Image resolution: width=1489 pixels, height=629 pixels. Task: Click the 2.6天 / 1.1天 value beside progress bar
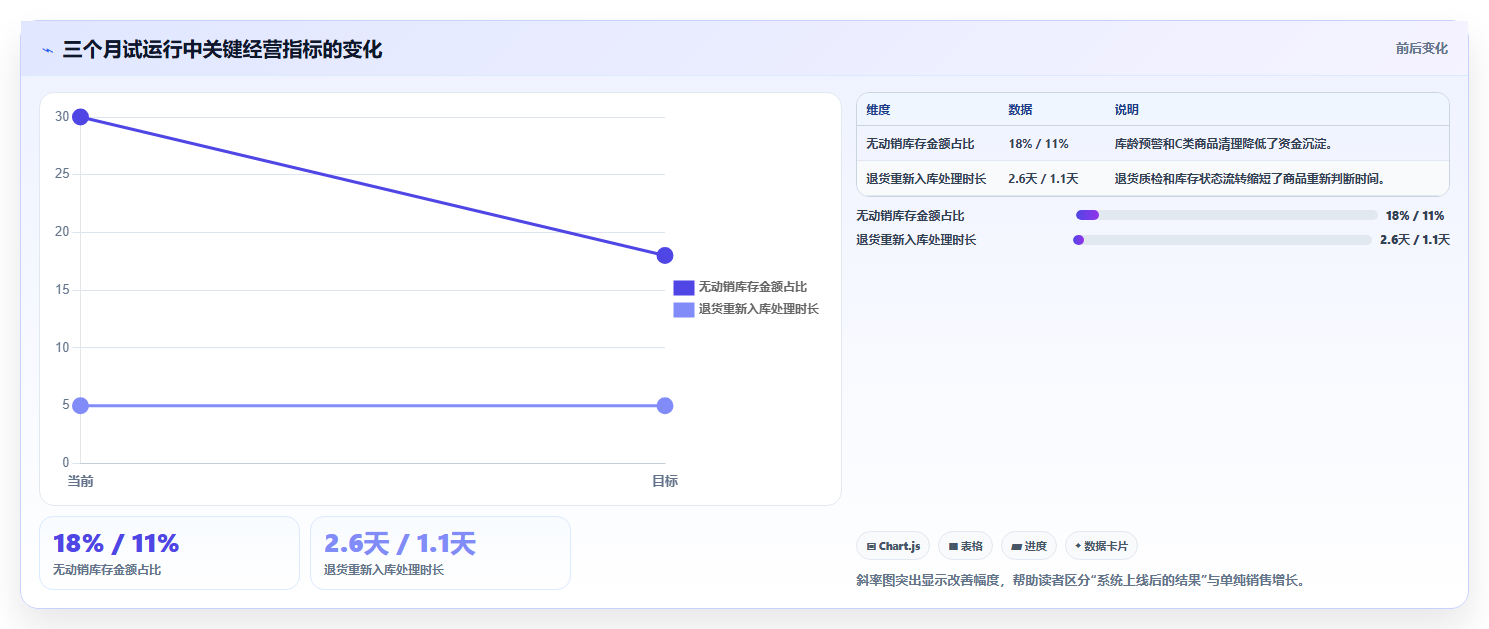(x=1415, y=240)
